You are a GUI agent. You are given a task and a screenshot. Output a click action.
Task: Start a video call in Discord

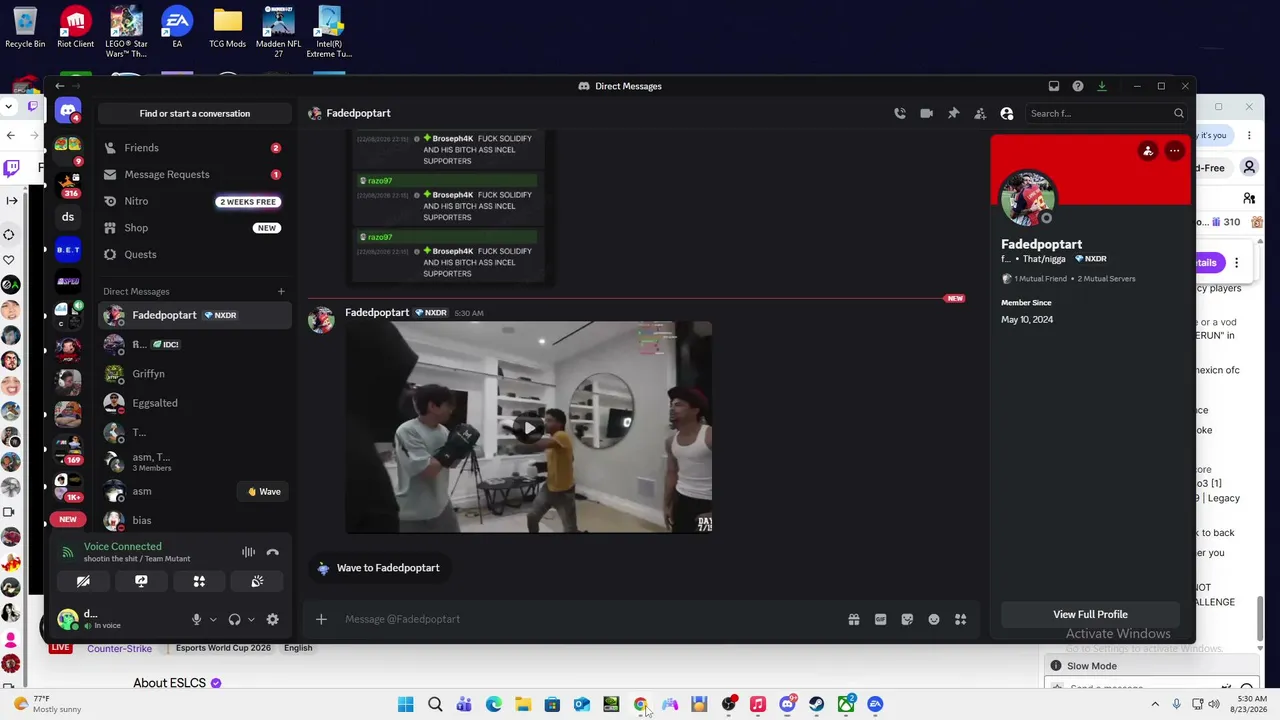[926, 113]
